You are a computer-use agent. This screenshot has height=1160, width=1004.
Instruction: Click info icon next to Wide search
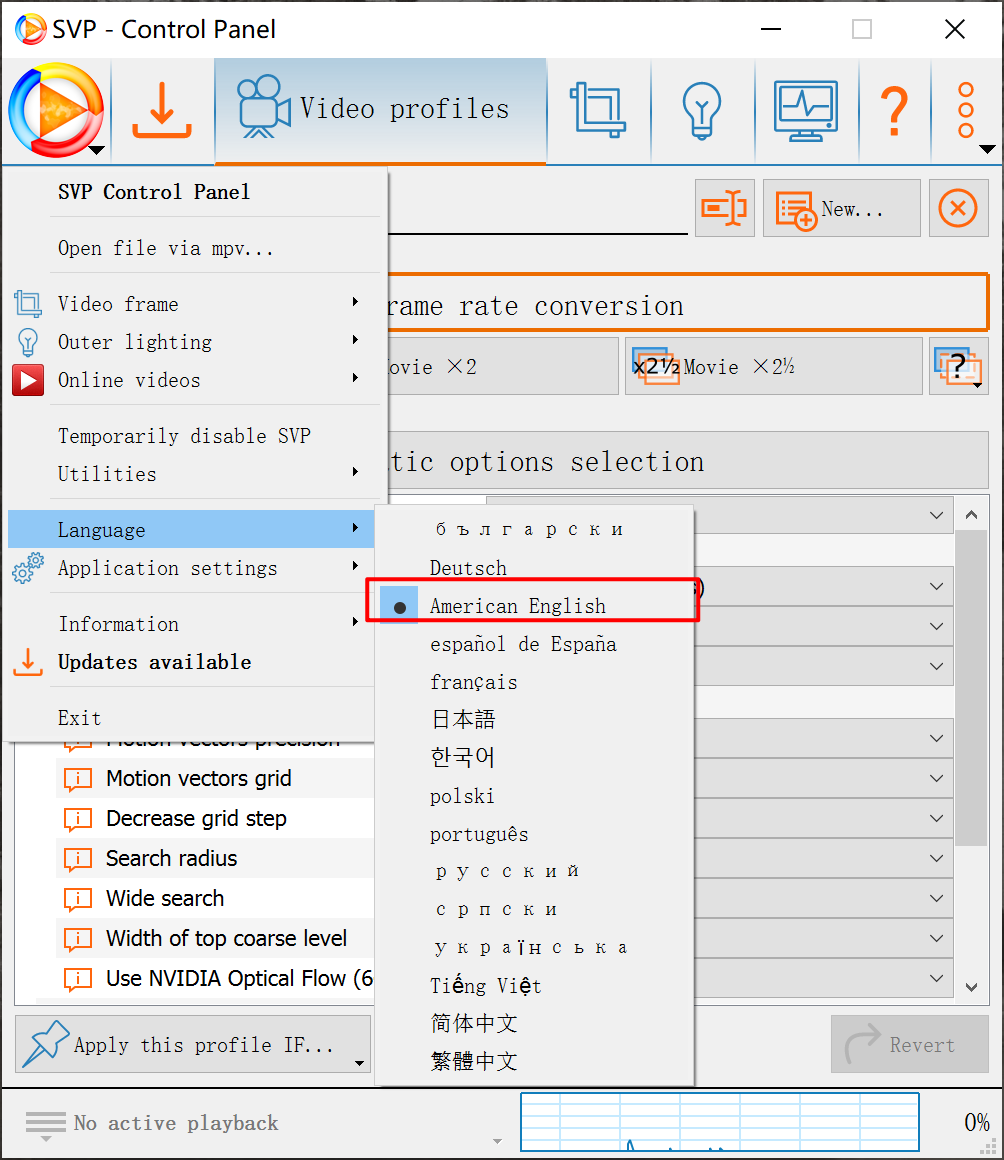click(78, 899)
